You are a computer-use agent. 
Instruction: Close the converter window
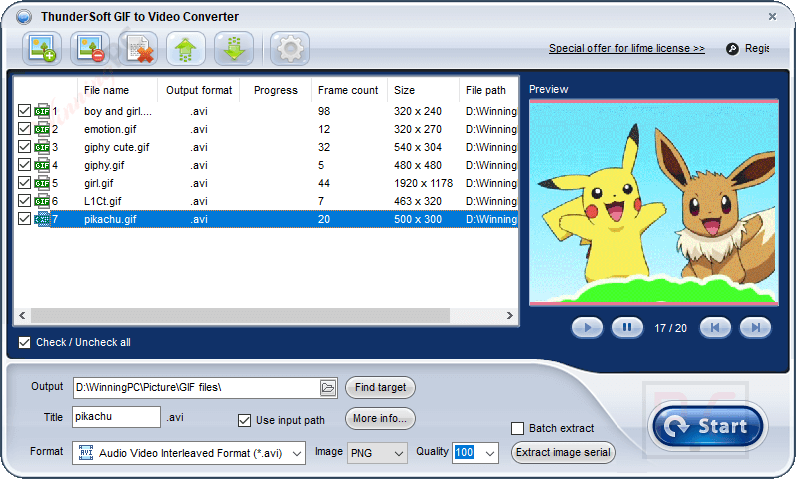click(x=772, y=16)
